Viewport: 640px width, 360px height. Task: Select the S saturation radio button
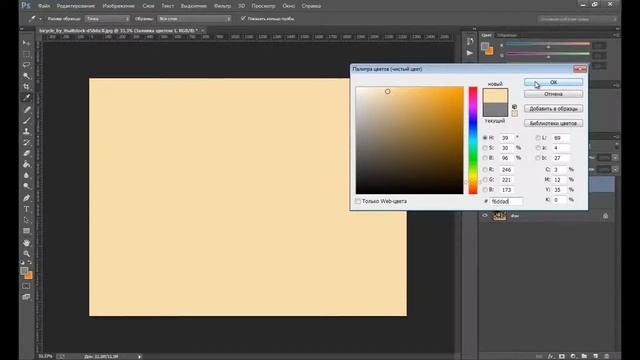pyautogui.click(x=485, y=148)
